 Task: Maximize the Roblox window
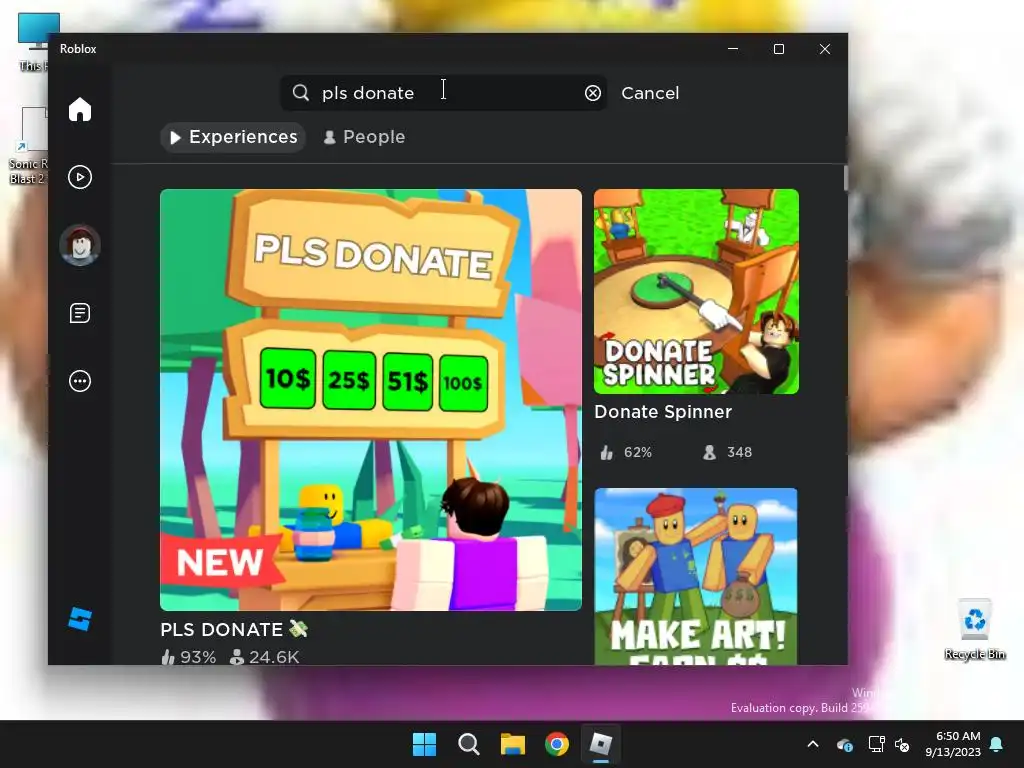click(x=778, y=49)
